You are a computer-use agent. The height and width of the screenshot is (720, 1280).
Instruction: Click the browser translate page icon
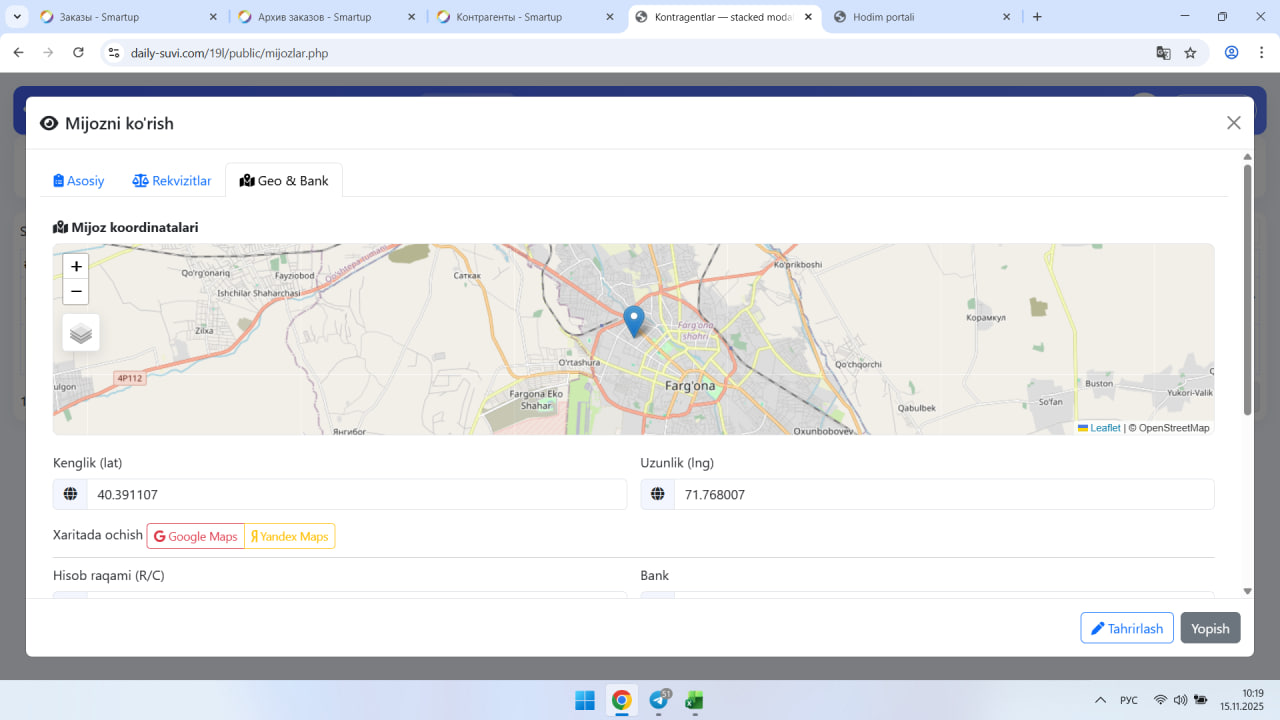[1163, 53]
